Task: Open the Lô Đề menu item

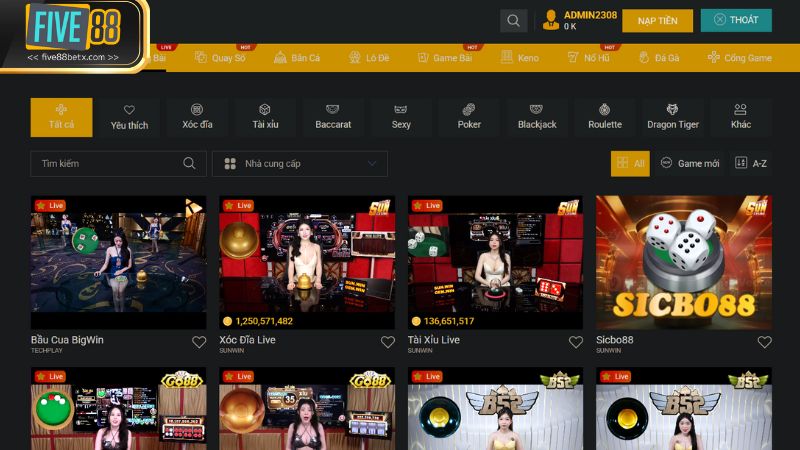Action: [369, 58]
